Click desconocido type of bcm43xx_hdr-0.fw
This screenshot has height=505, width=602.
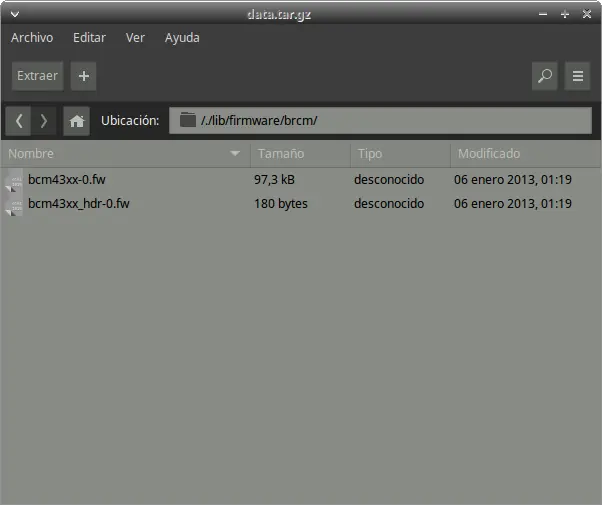click(389, 204)
